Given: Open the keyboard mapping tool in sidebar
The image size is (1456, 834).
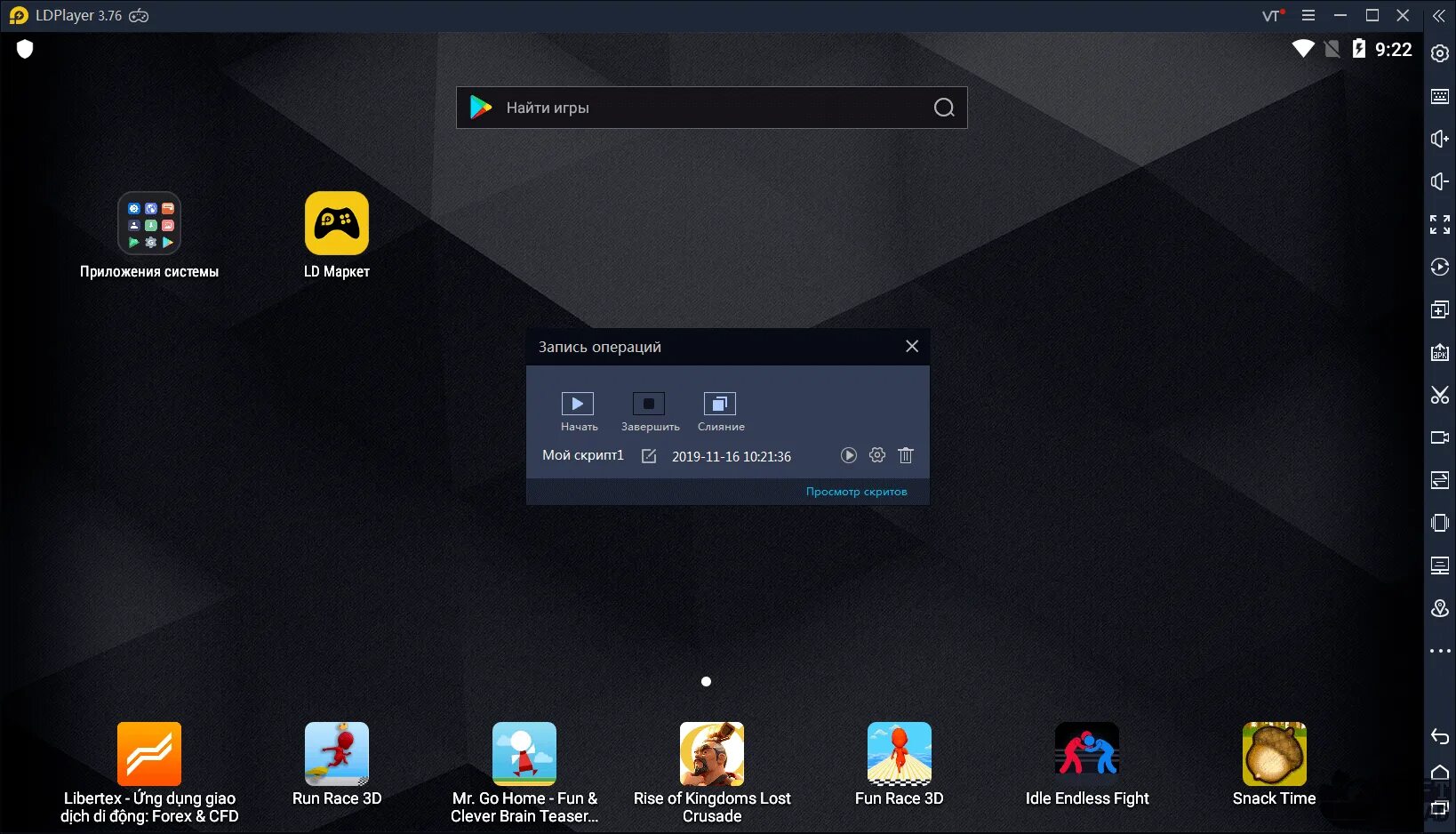Looking at the screenshot, I should (1440, 96).
